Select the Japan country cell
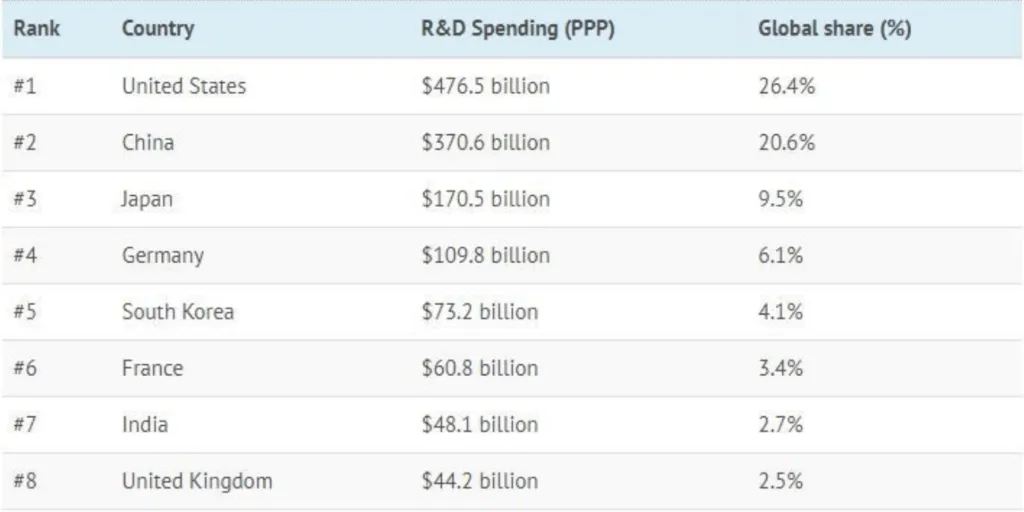Viewport: 1024px width, 512px height. point(148,199)
